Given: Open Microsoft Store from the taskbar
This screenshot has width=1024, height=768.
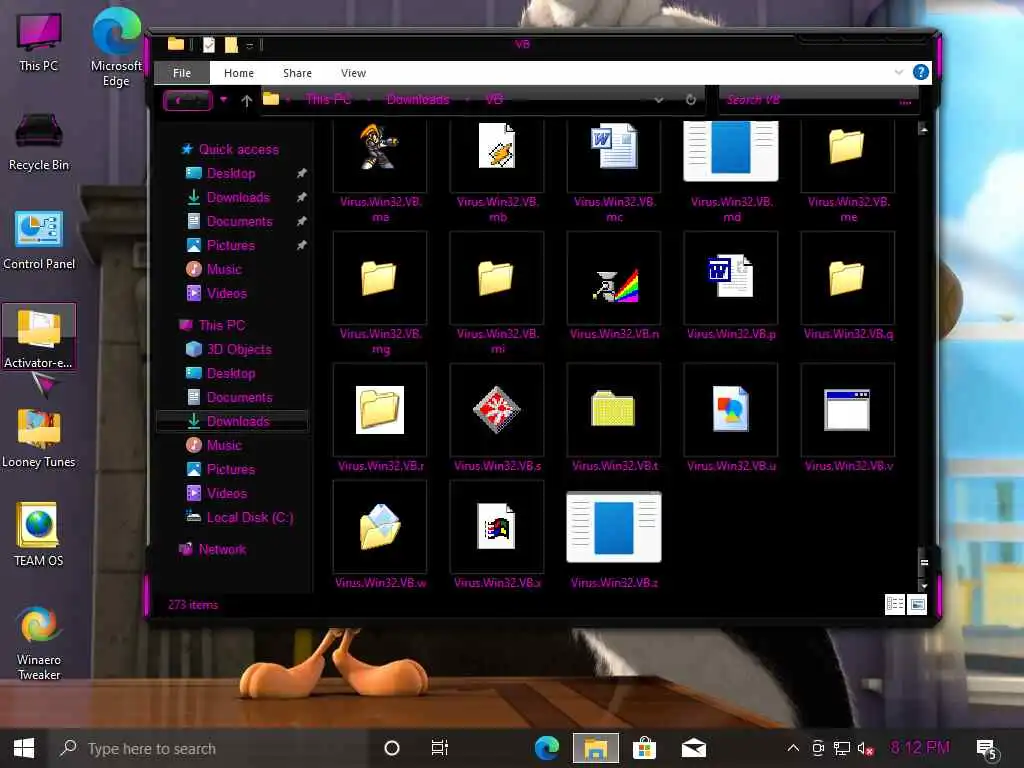Looking at the screenshot, I should [x=644, y=748].
